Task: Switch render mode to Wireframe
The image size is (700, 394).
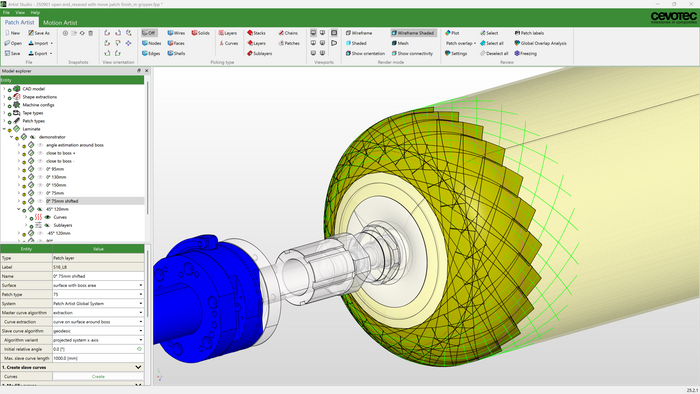Action: coord(359,33)
